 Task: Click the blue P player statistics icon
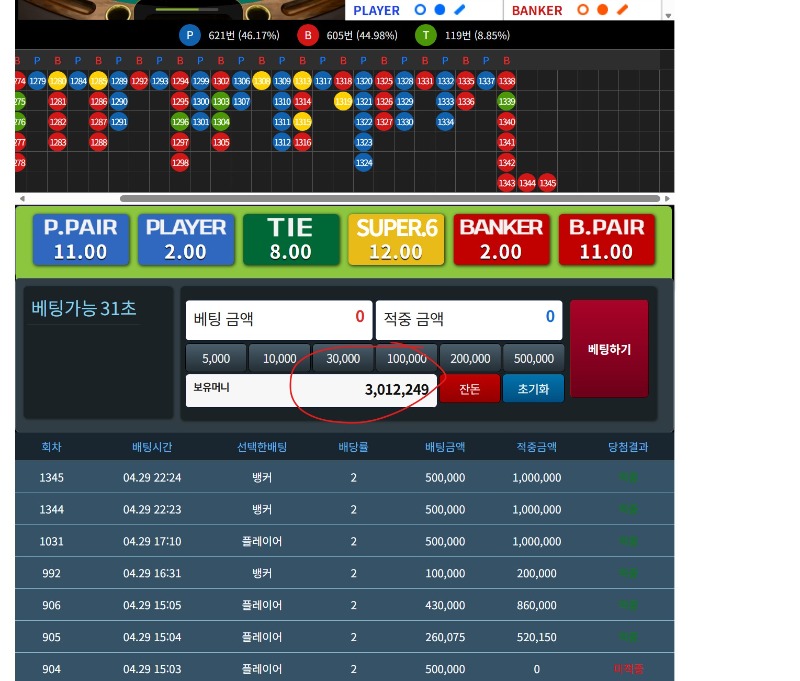[190, 36]
